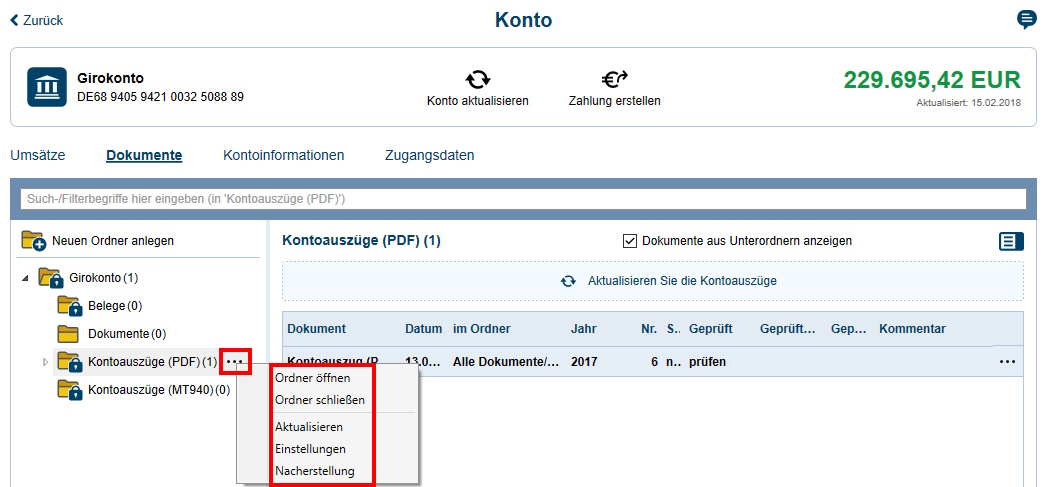The height and width of the screenshot is (487, 1043).
Task: Click the locked folder icon of Kontoauszüge (MT940)
Action: click(x=69, y=389)
